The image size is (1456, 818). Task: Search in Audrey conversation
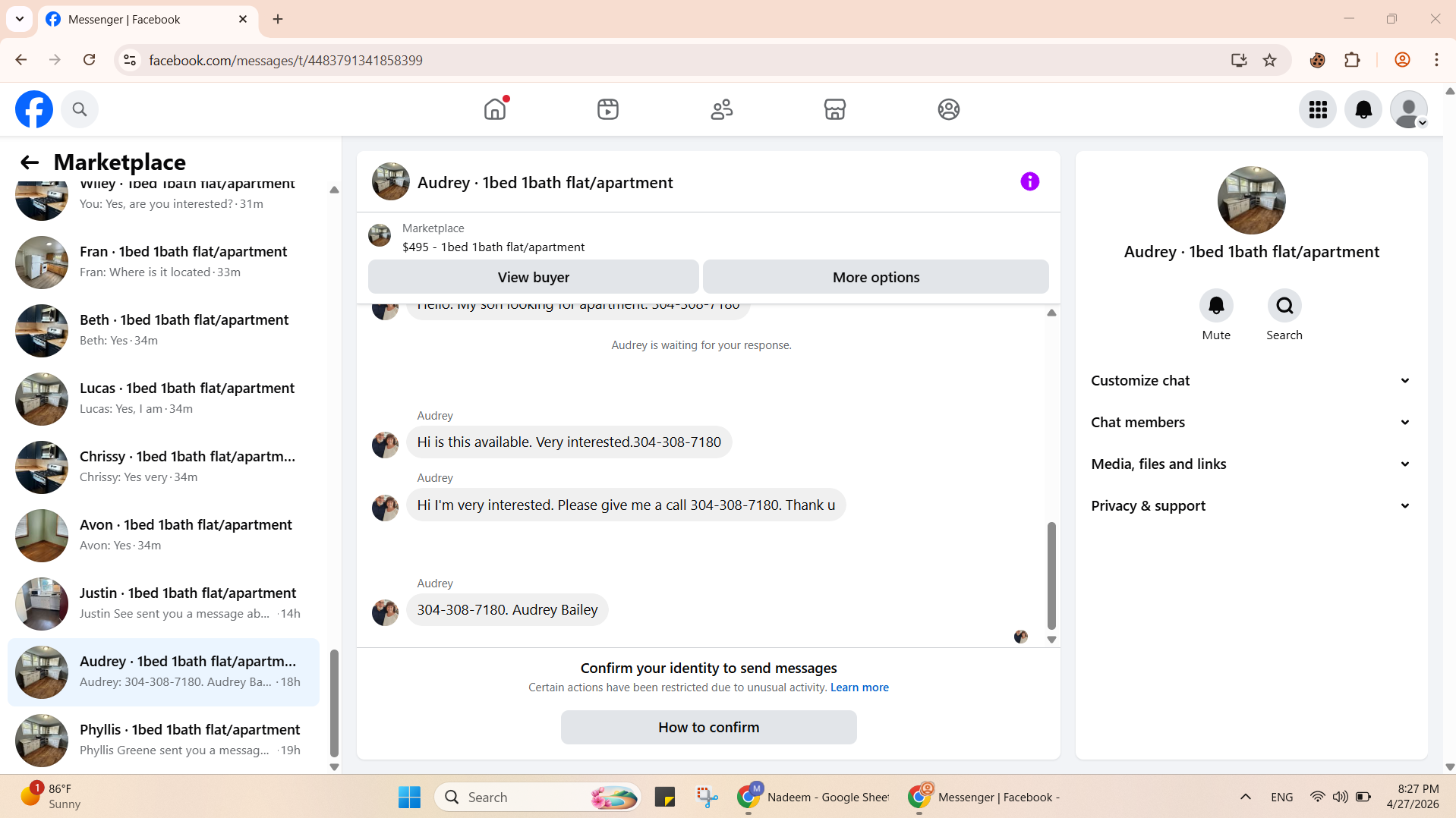1284,306
